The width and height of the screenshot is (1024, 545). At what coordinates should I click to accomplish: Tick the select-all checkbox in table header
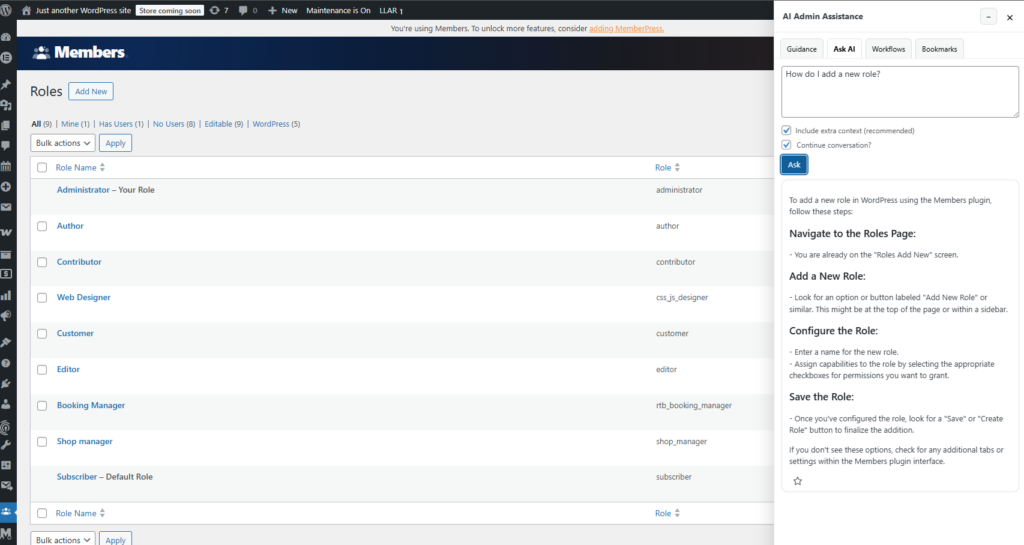(x=42, y=168)
